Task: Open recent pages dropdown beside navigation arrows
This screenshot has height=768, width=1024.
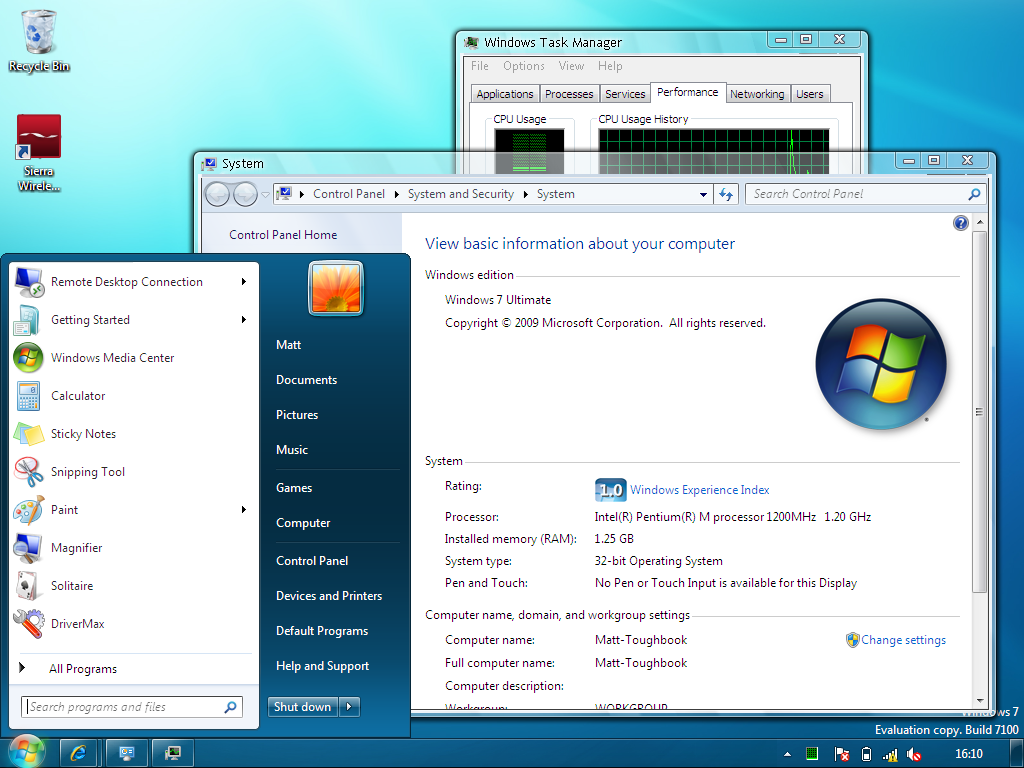Action: [x=265, y=195]
